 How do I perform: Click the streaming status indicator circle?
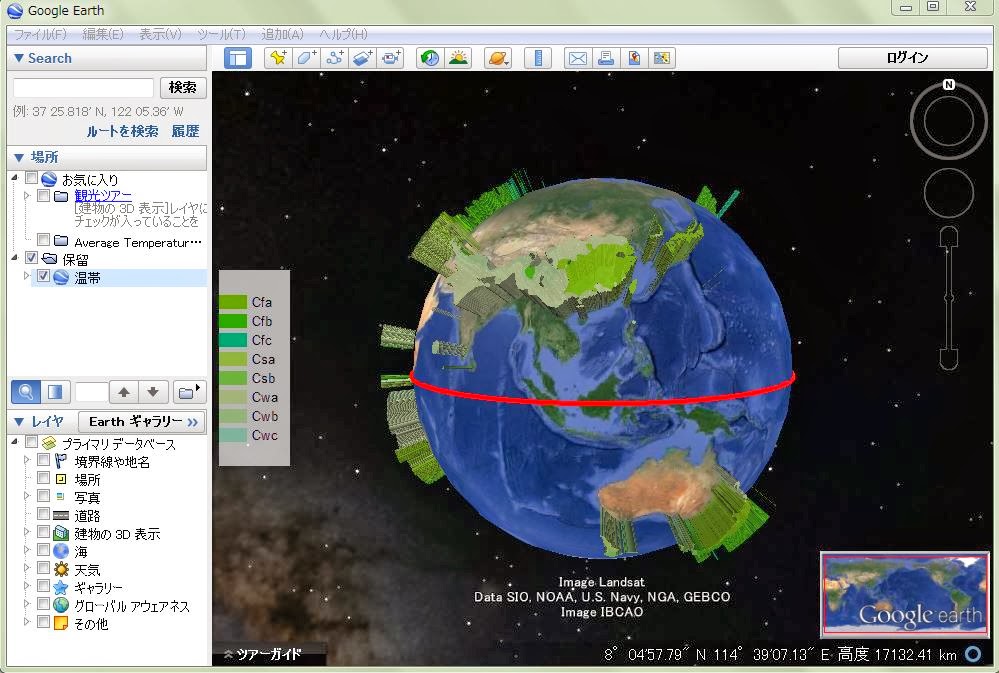[973, 654]
